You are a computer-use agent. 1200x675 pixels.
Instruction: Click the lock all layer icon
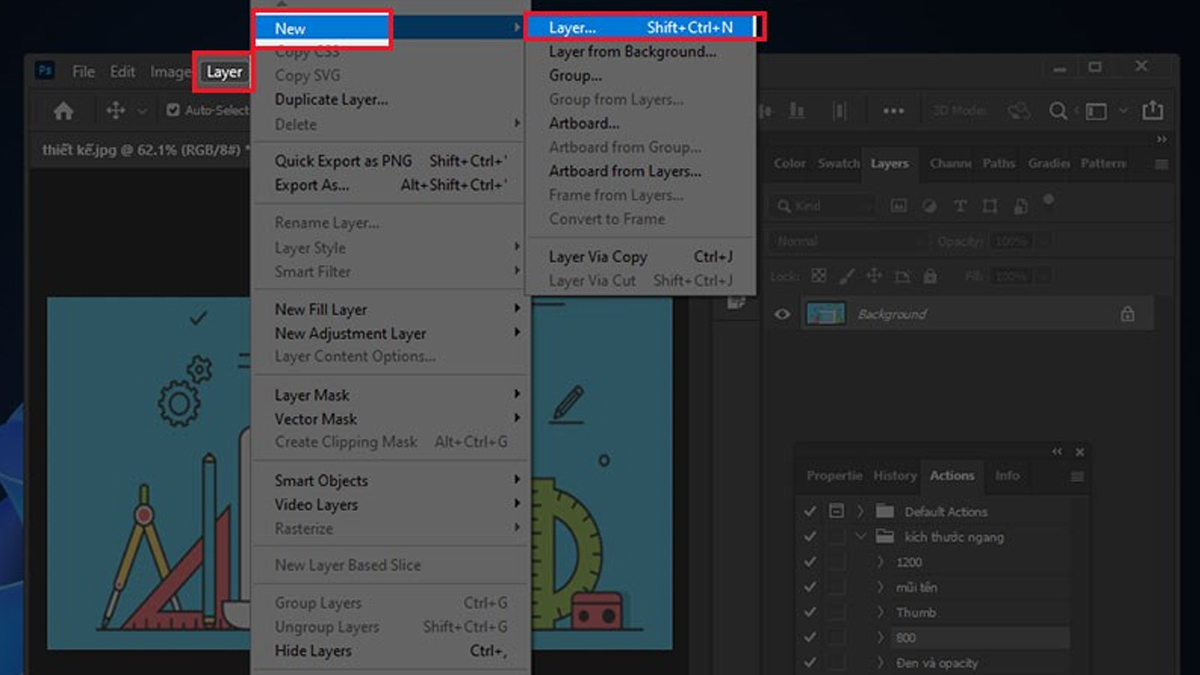[930, 276]
